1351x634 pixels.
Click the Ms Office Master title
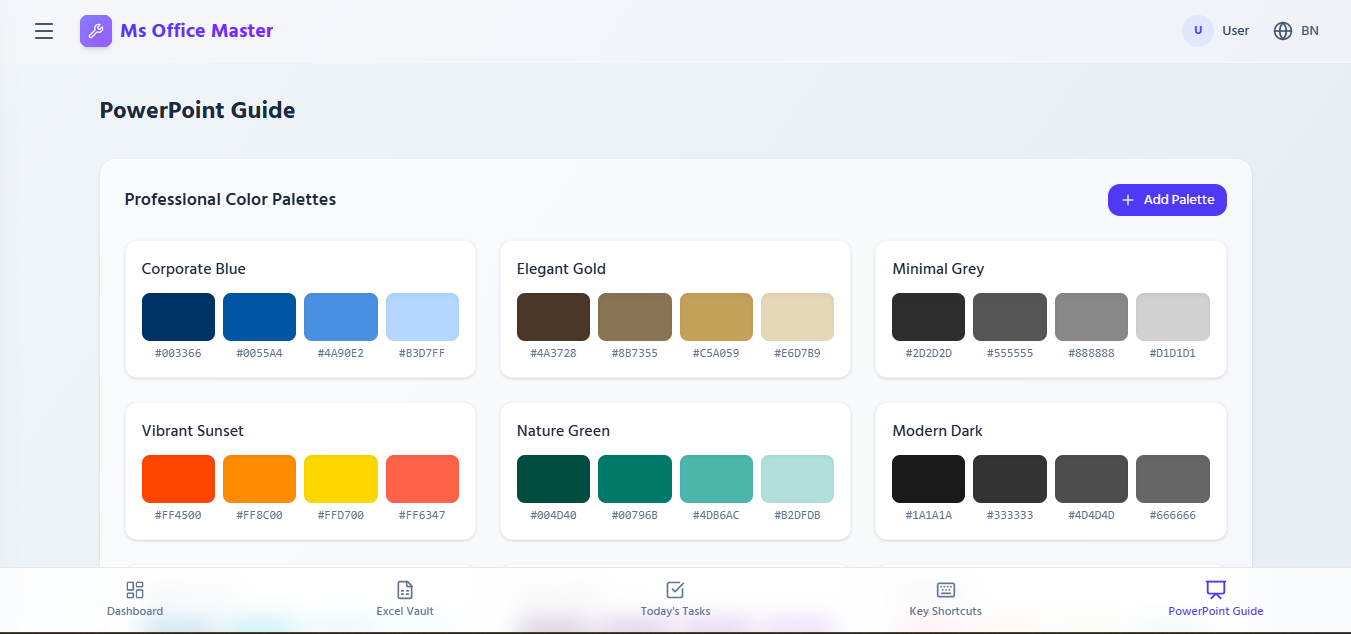point(197,31)
